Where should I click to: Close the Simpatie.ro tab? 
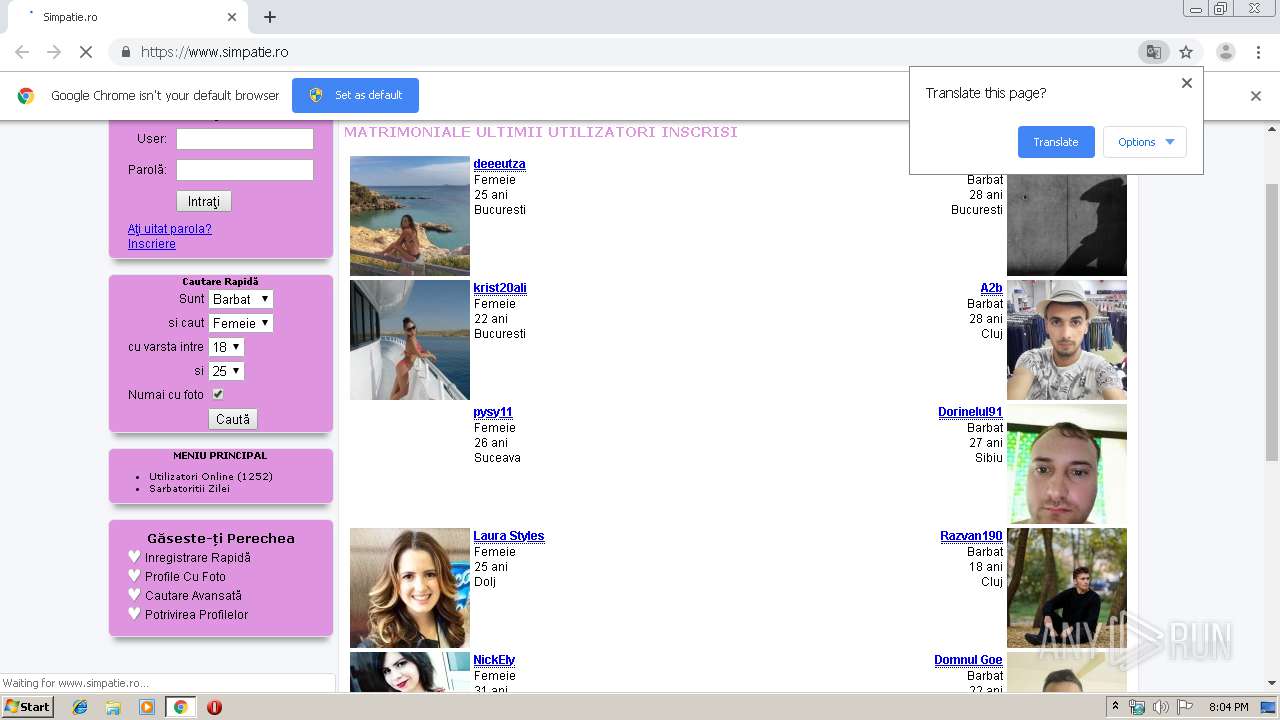(232, 17)
